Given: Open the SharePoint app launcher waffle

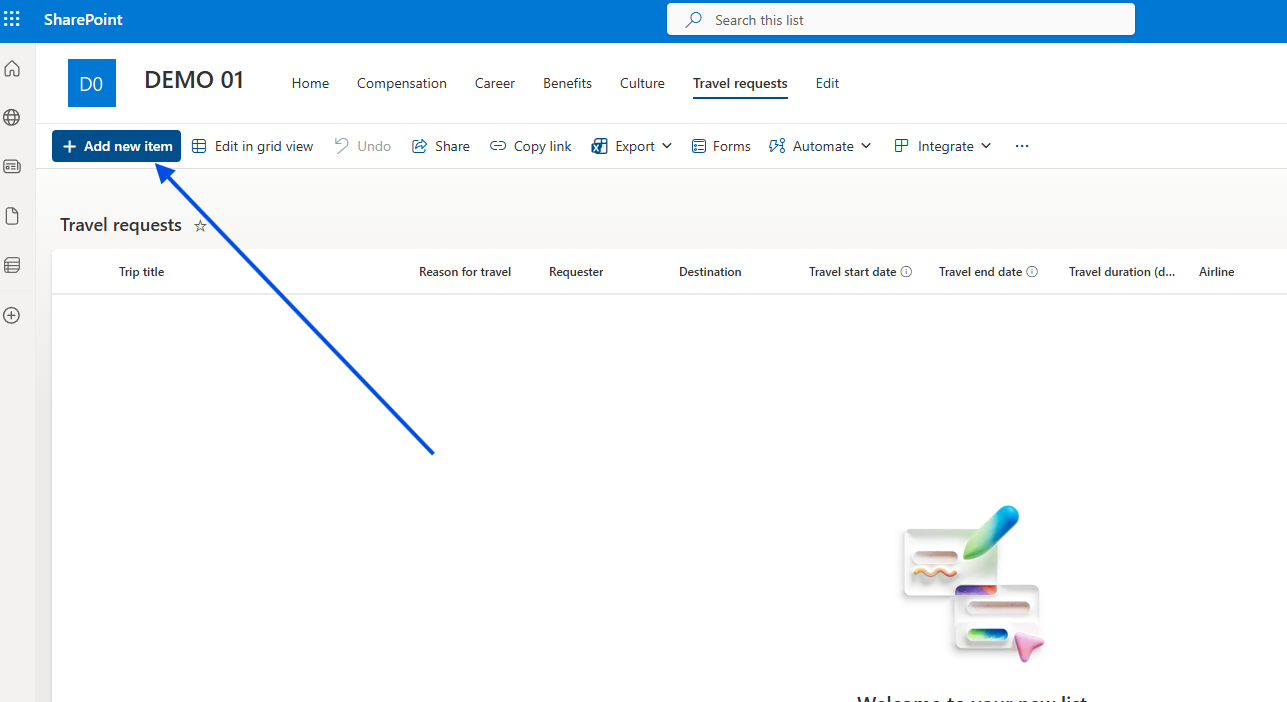Looking at the screenshot, I should tap(12, 19).
